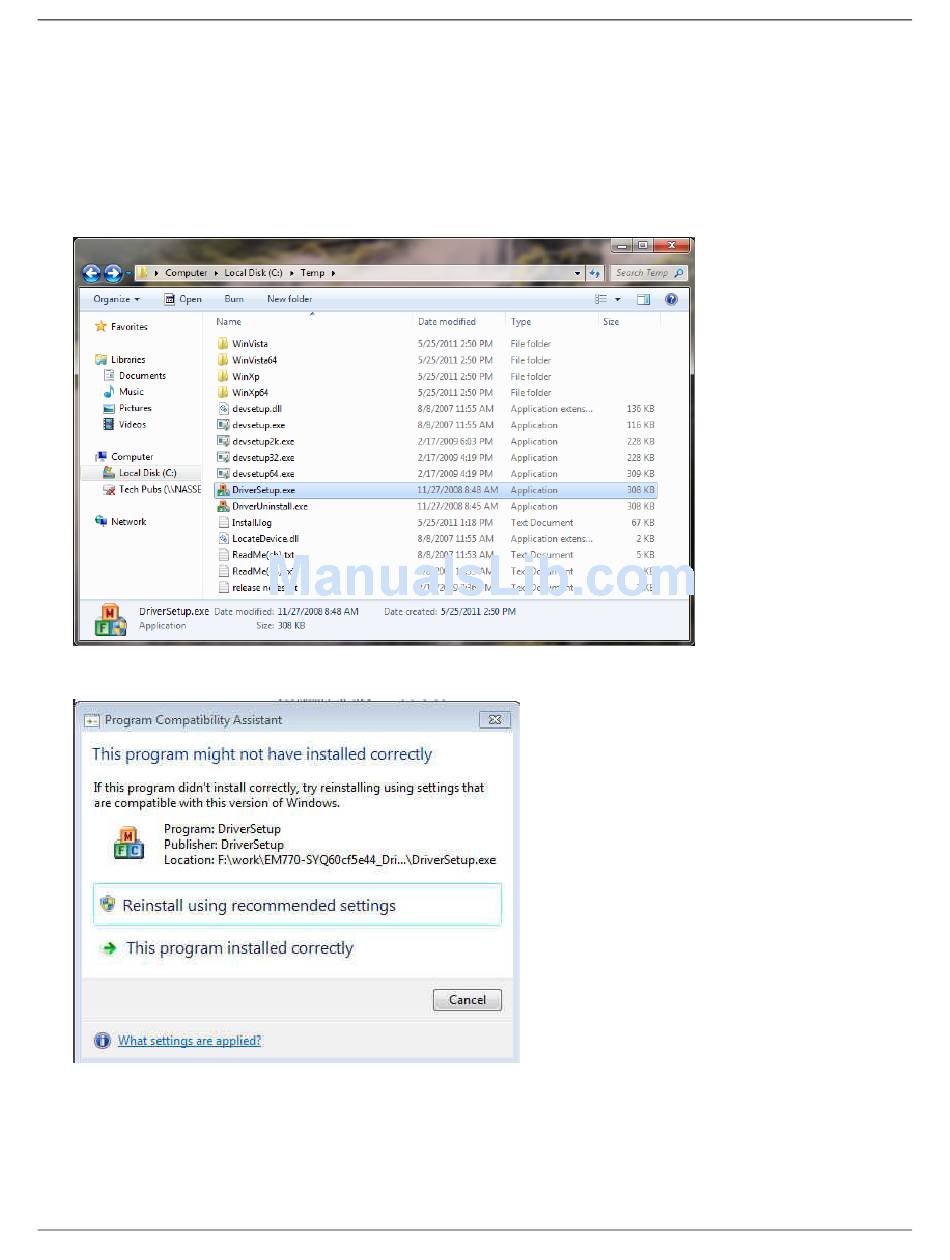Select the WinVista64 folder icon
Screen dimensions: 950x1260
click(223, 360)
